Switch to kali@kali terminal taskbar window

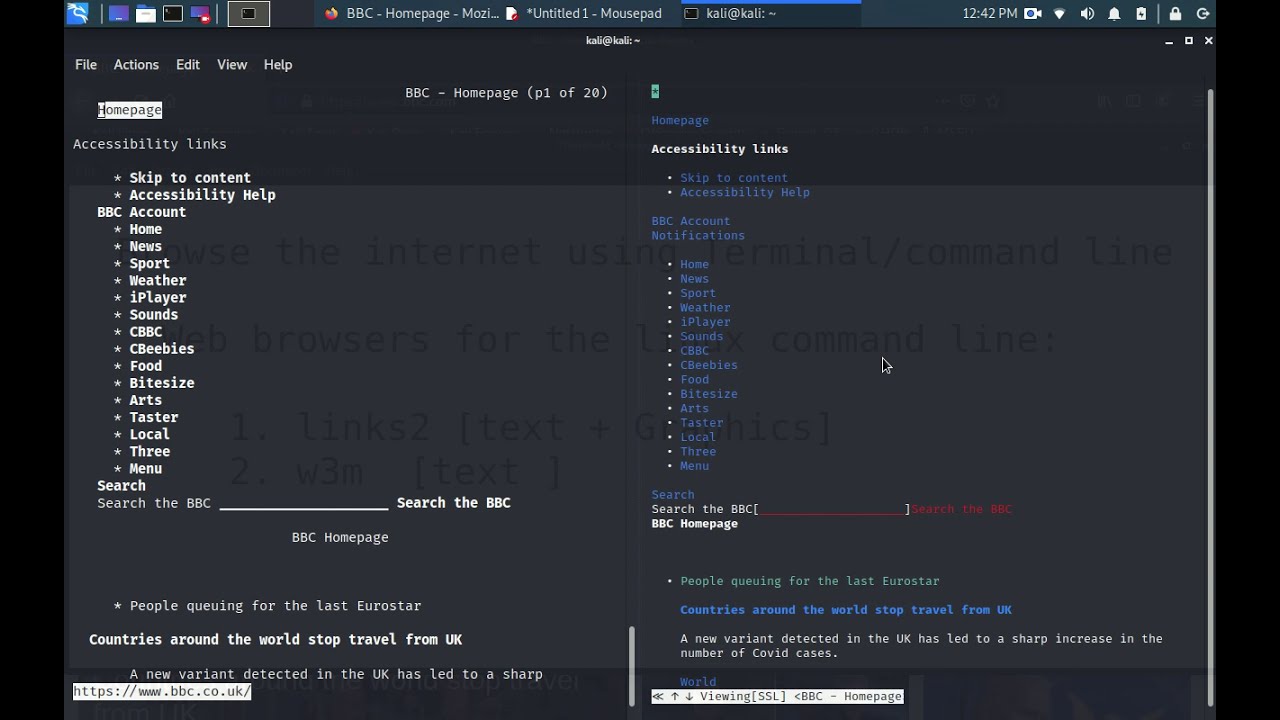coord(770,13)
